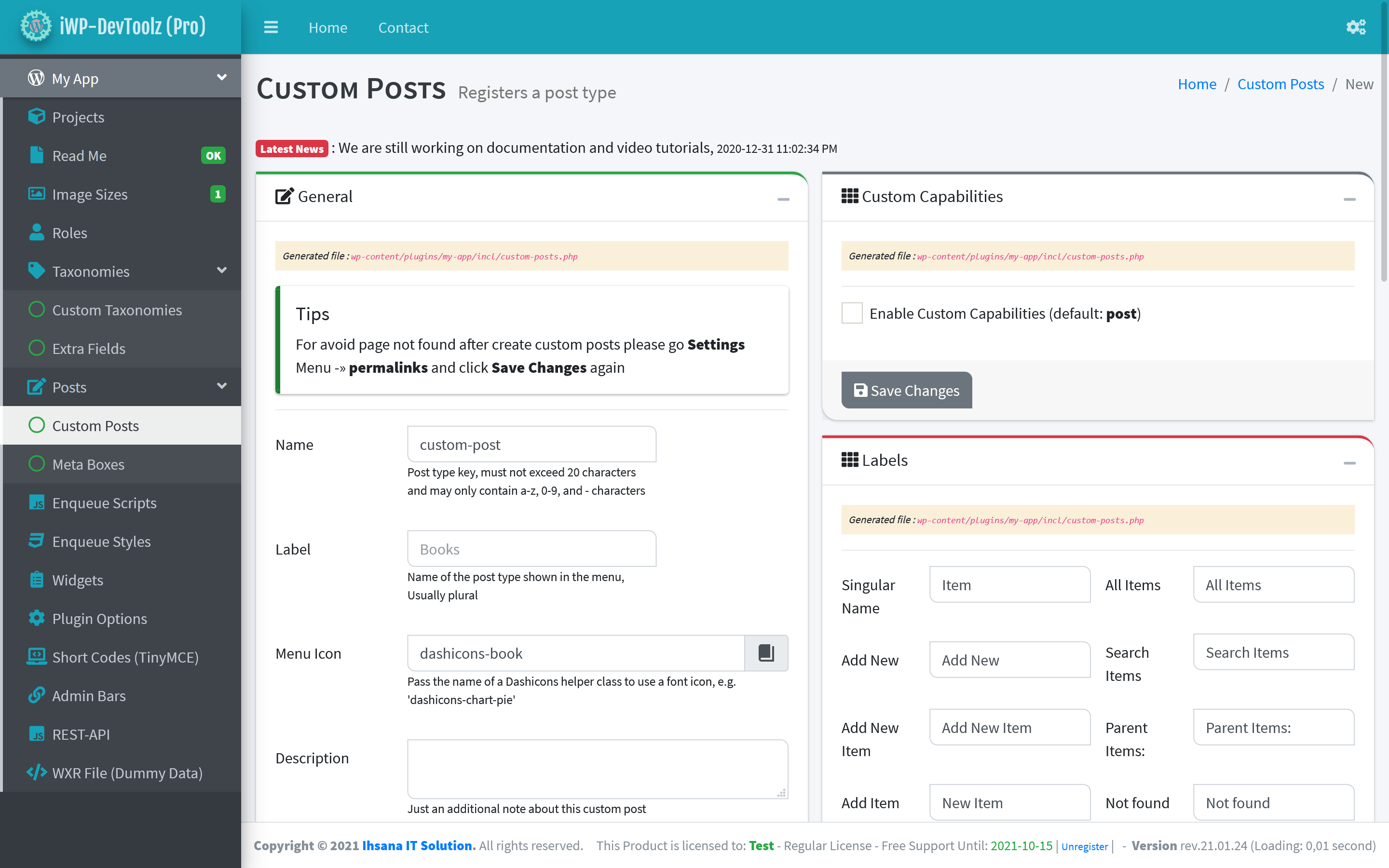Focus the Label input with Books placeholder

(531, 549)
